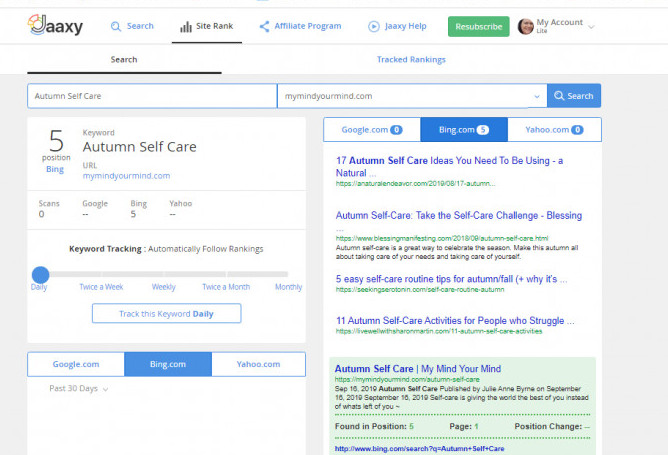
Task: Switch to the Search sub-tab
Action: 124,60
